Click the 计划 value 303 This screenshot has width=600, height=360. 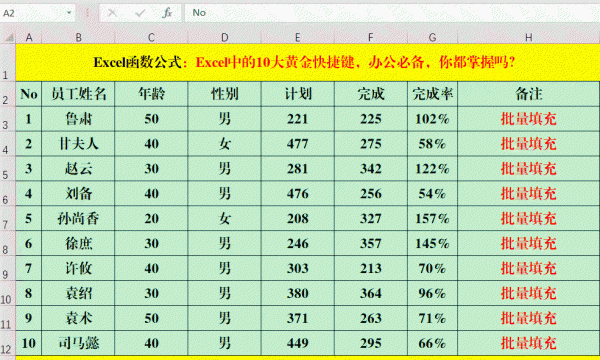pyautogui.click(x=298, y=269)
